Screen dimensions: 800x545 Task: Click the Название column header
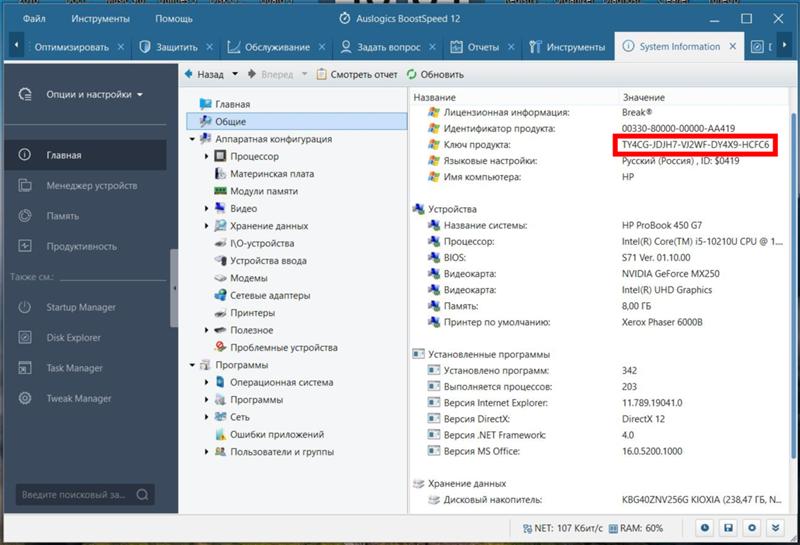click(x=434, y=97)
